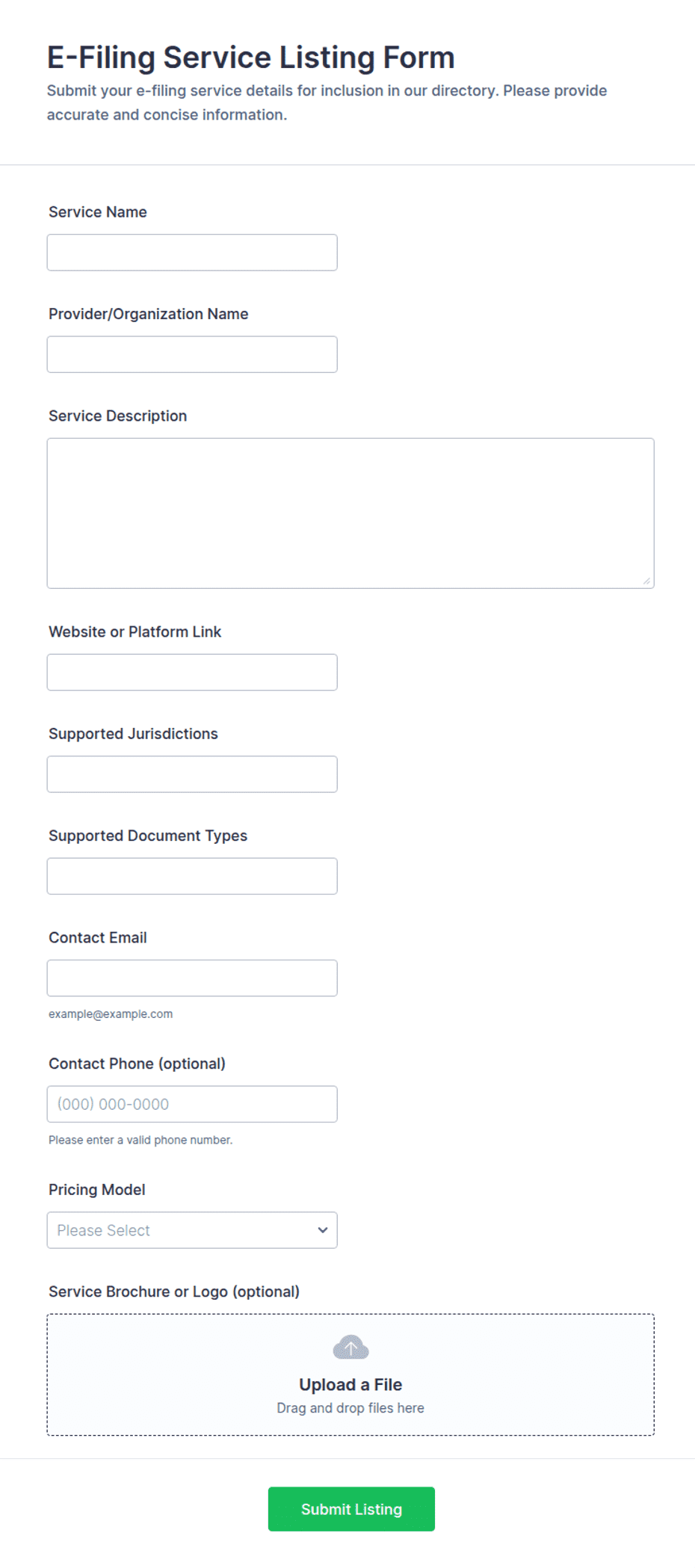
Task: Submit the form with Submit Listing
Action: coord(351,1509)
